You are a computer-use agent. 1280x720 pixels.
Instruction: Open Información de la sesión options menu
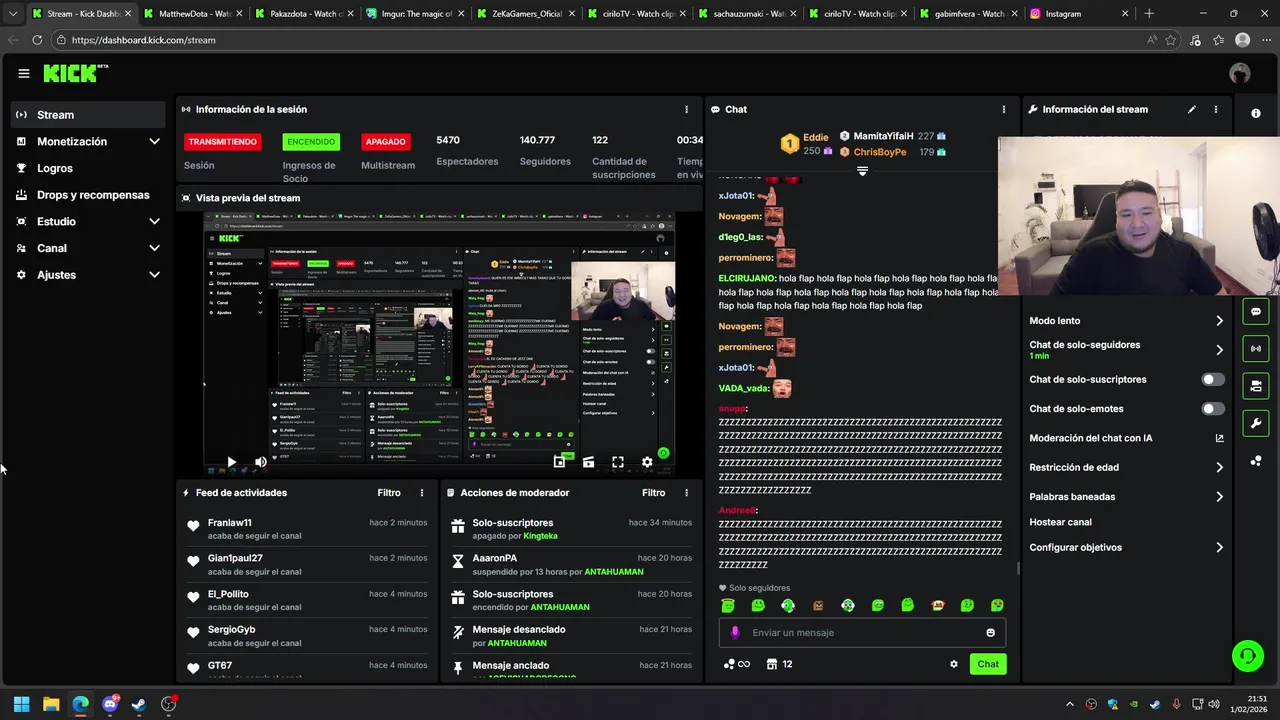(686, 109)
